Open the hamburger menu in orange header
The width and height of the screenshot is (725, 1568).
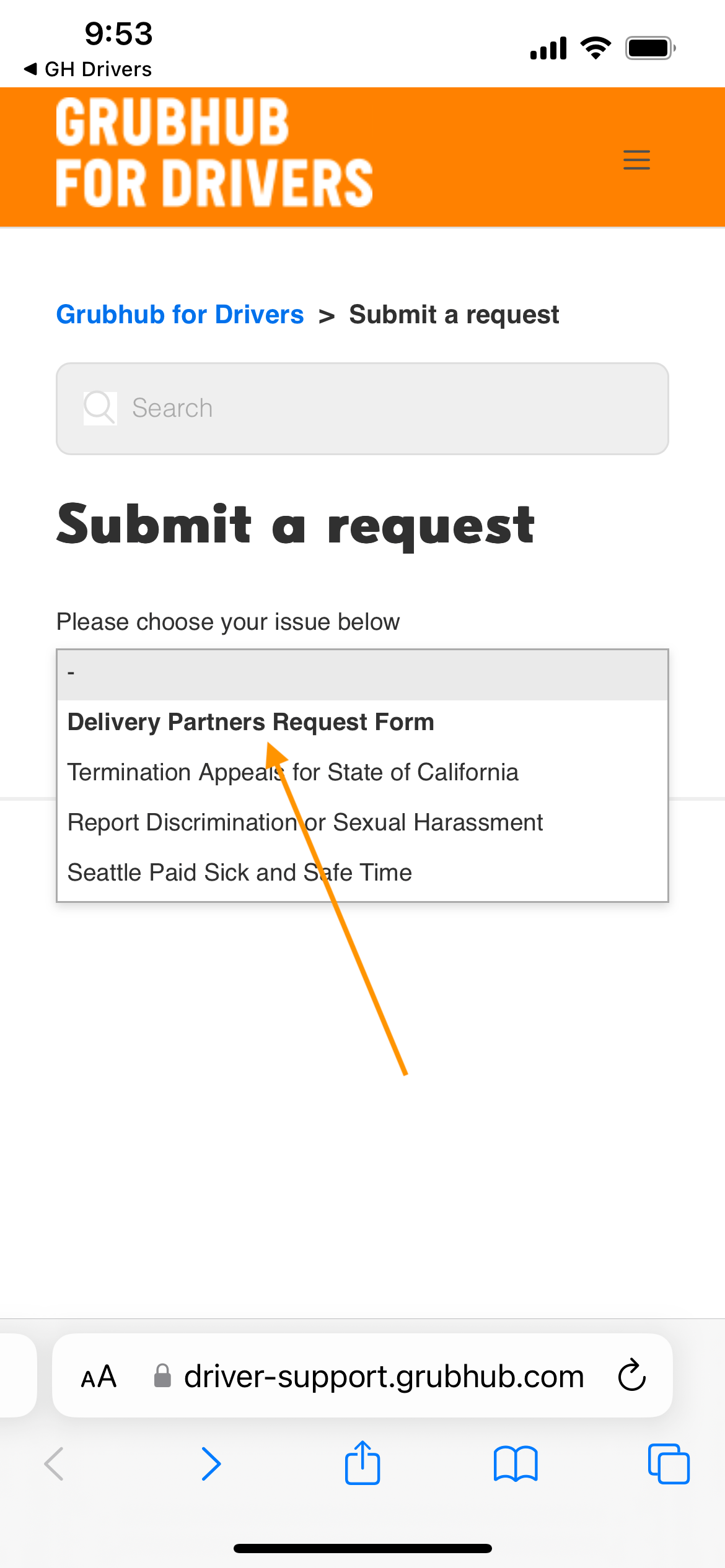[636, 160]
